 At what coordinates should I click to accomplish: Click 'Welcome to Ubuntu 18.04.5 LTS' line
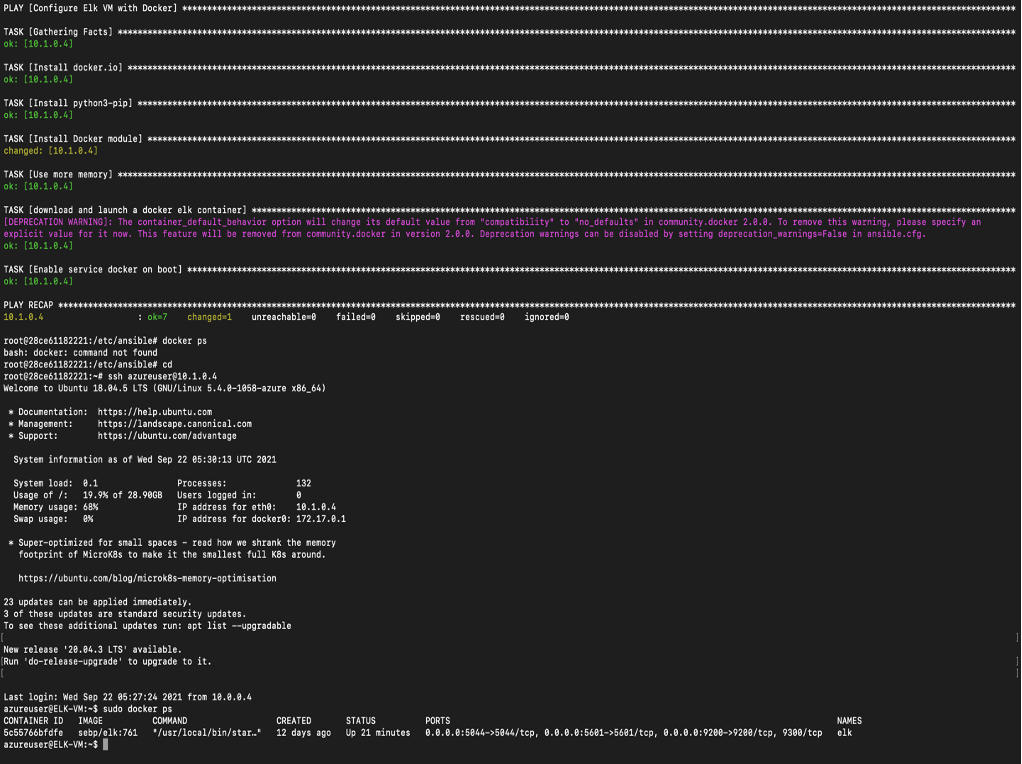[x=164, y=389]
